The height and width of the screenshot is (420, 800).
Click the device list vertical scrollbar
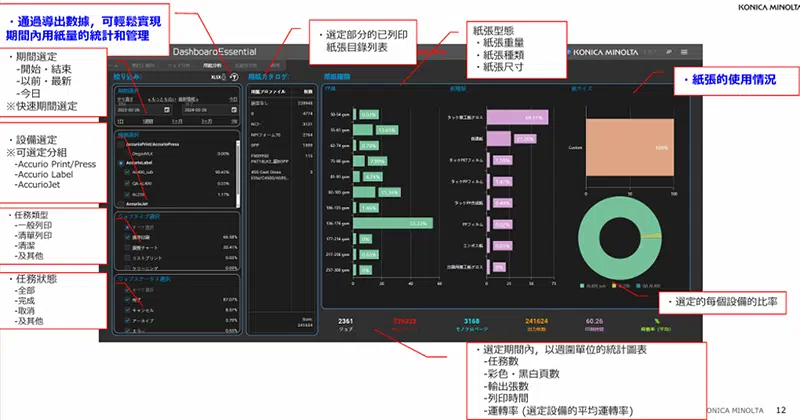[x=238, y=174]
